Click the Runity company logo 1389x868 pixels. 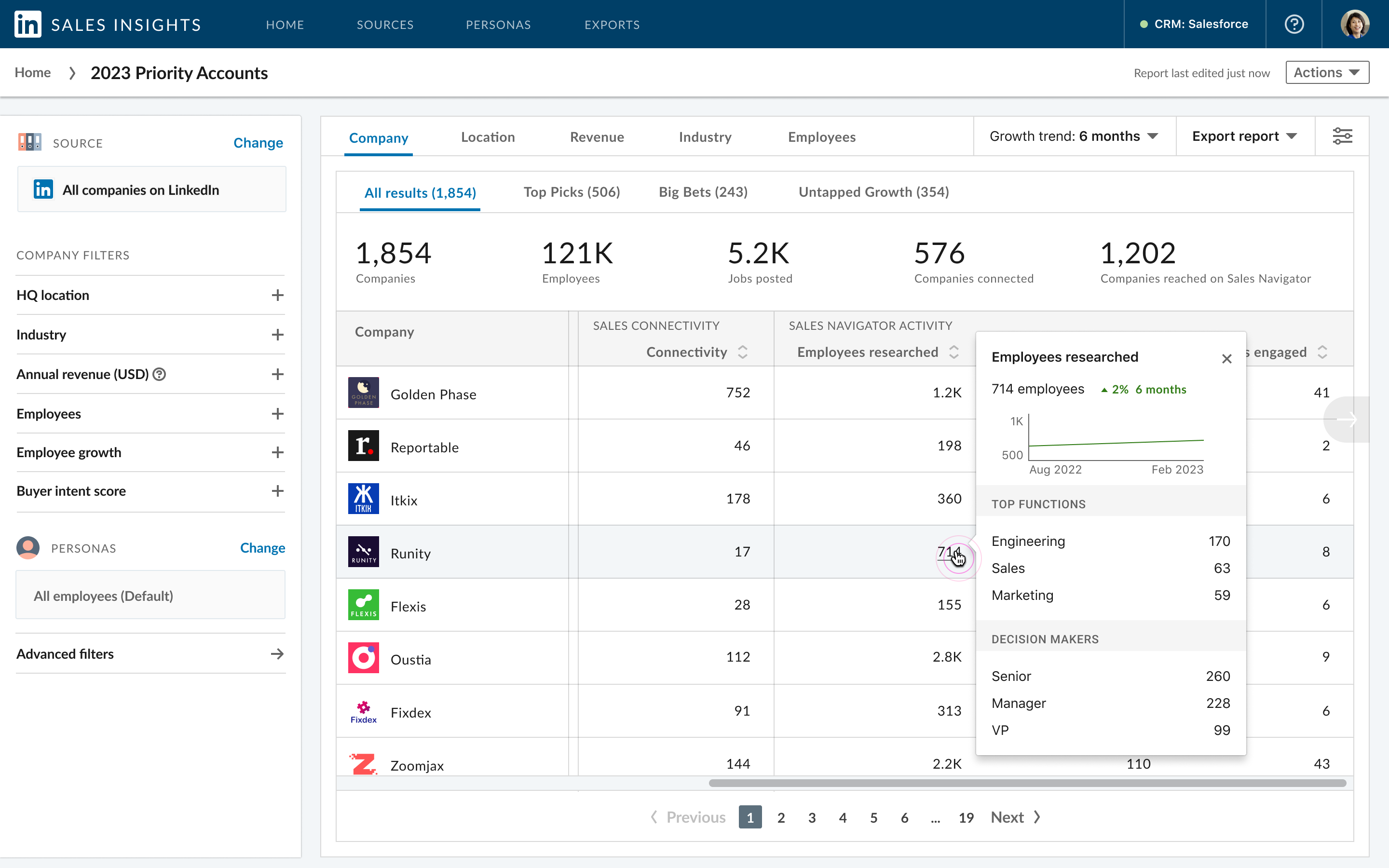coord(363,552)
